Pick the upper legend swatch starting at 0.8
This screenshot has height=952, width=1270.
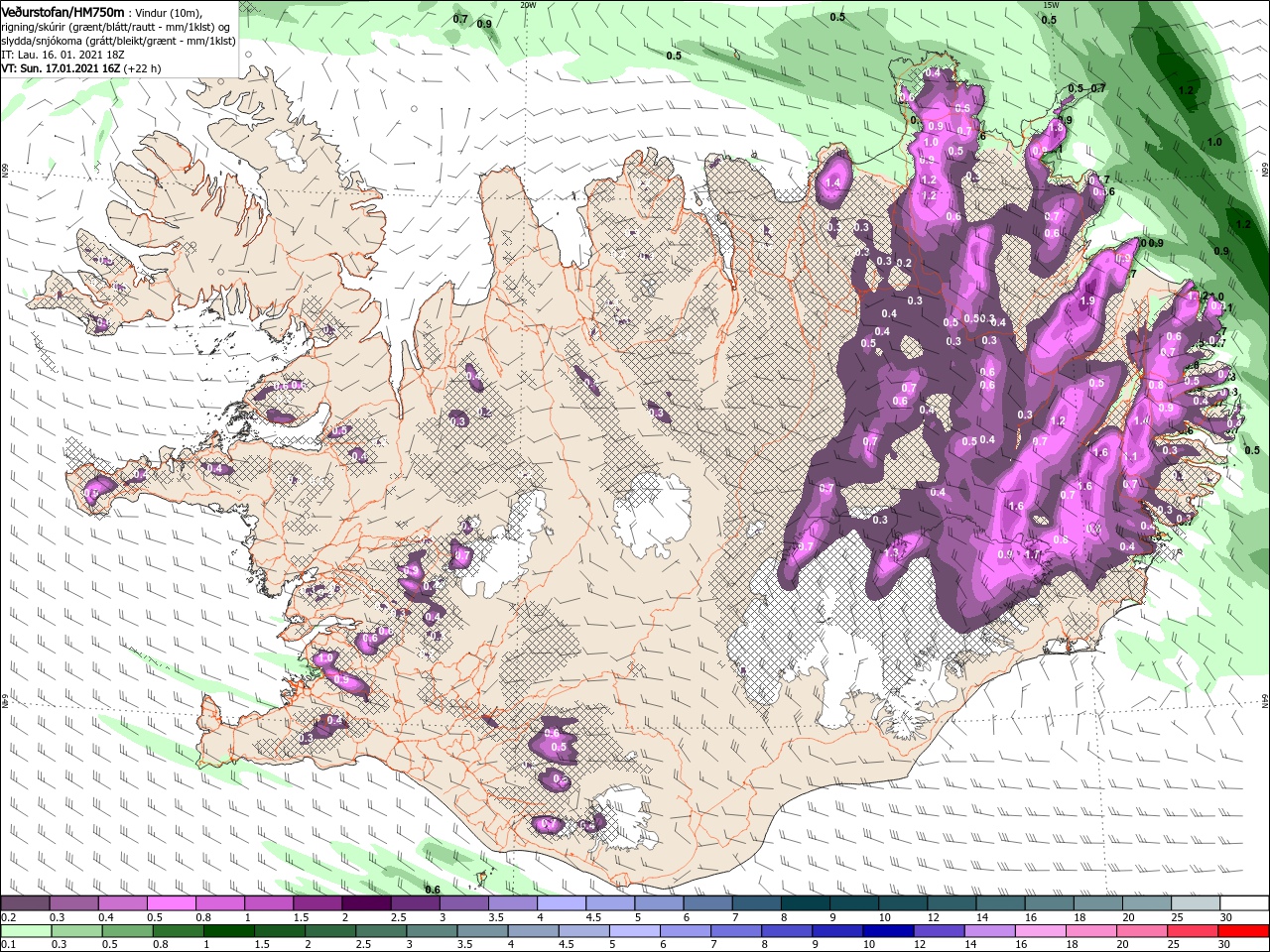(x=219, y=903)
